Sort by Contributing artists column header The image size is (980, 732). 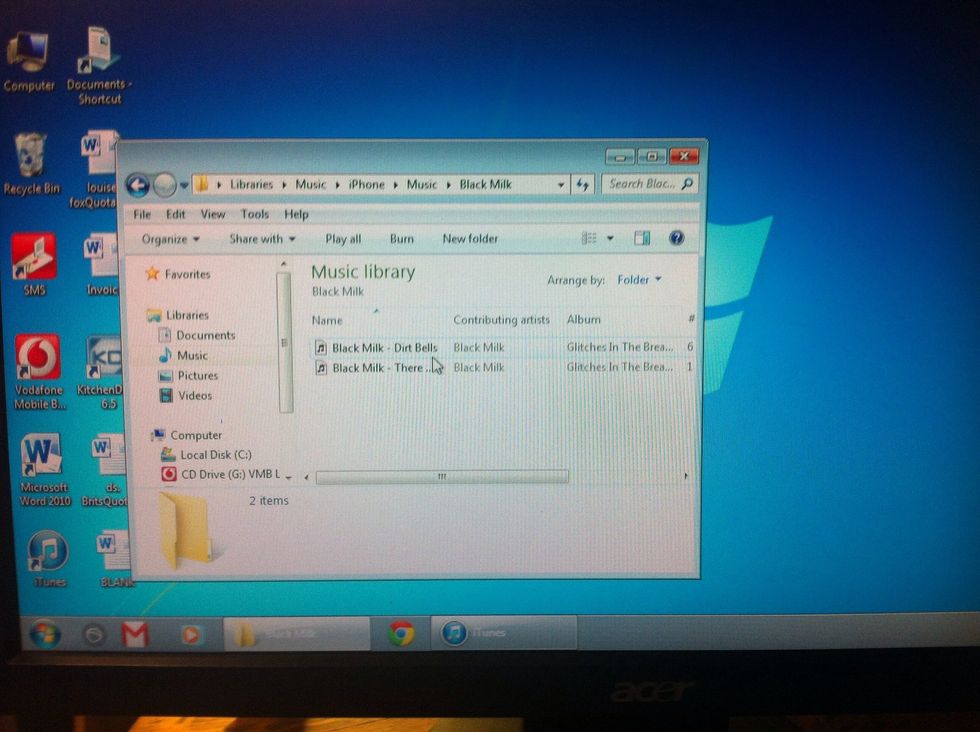pos(501,319)
